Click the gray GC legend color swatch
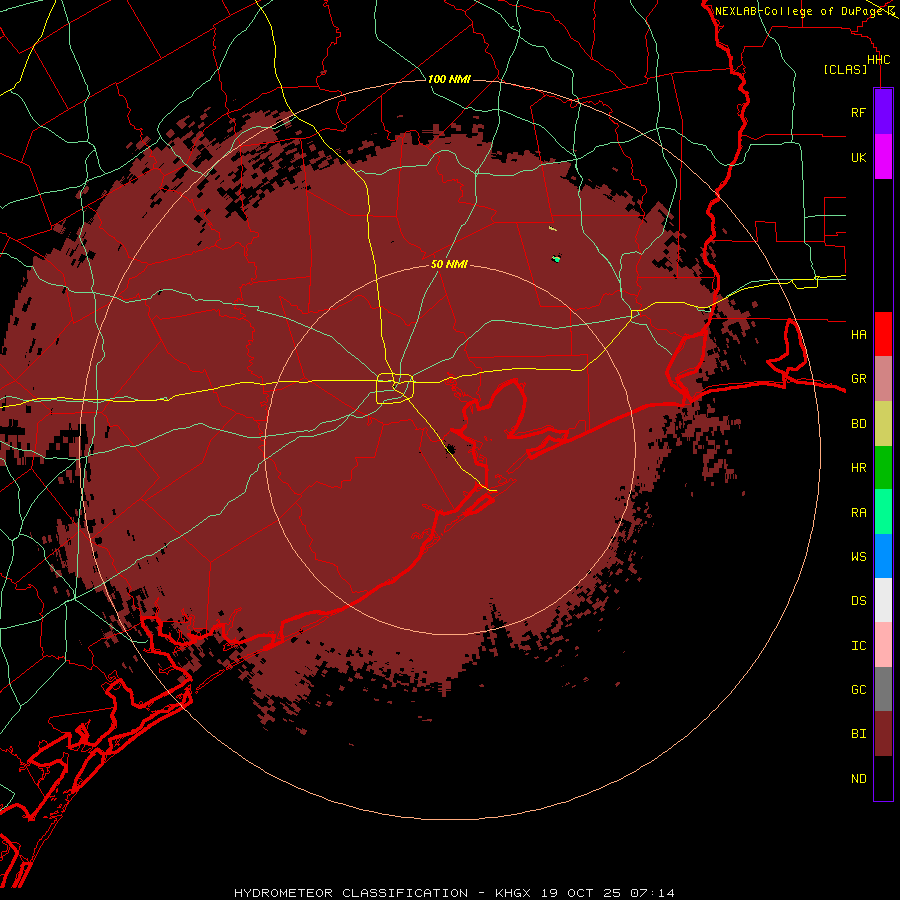This screenshot has height=900, width=900. 883,689
